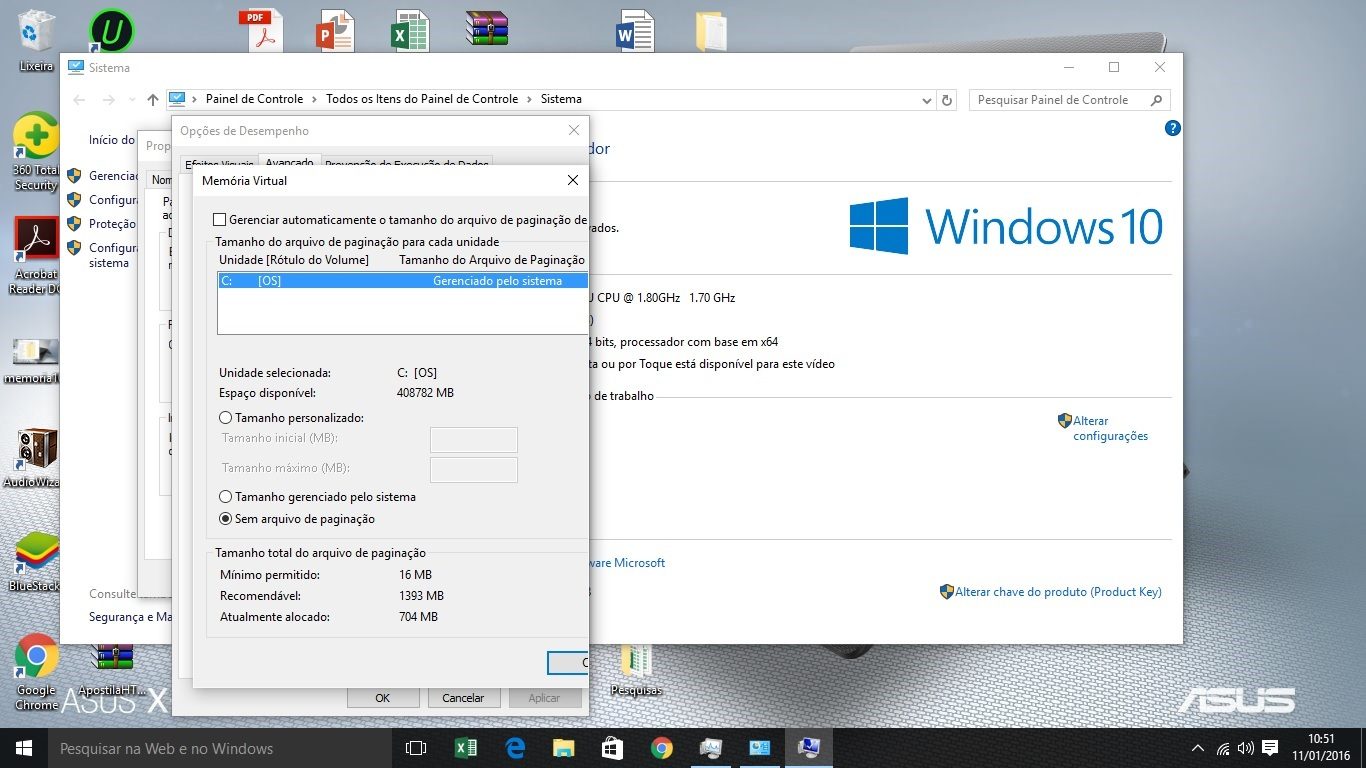Open the IObit Uninstaller desktop shortcut
Image resolution: width=1366 pixels, height=768 pixels.
tap(111, 31)
